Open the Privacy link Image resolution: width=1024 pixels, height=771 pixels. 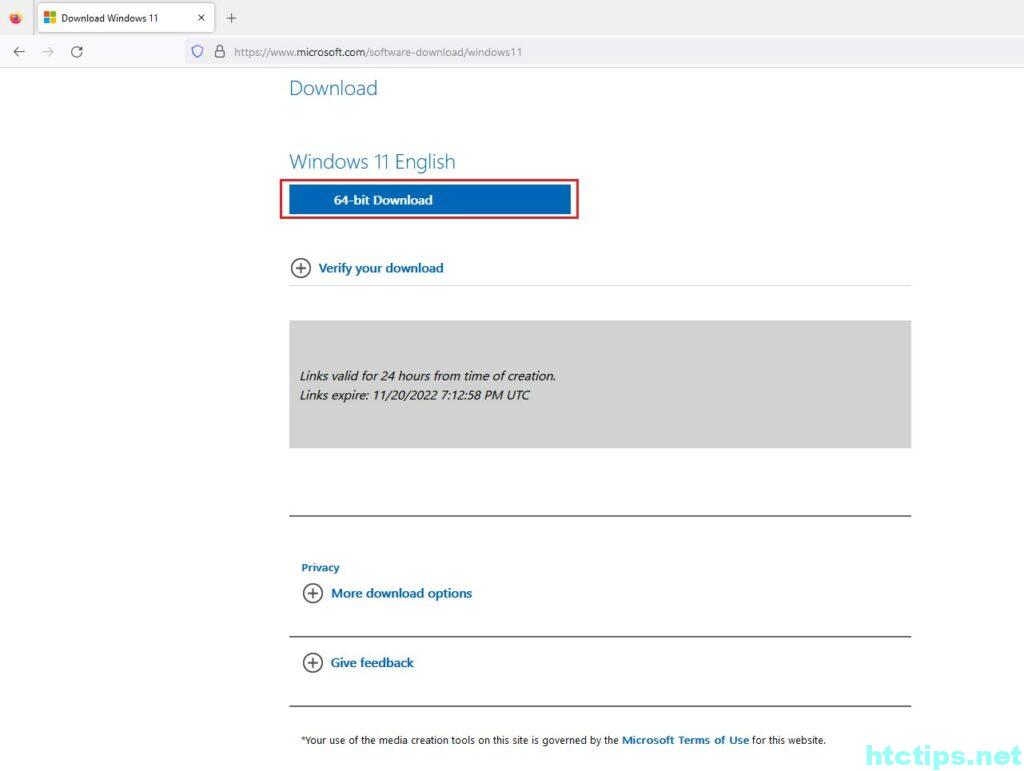pos(320,567)
